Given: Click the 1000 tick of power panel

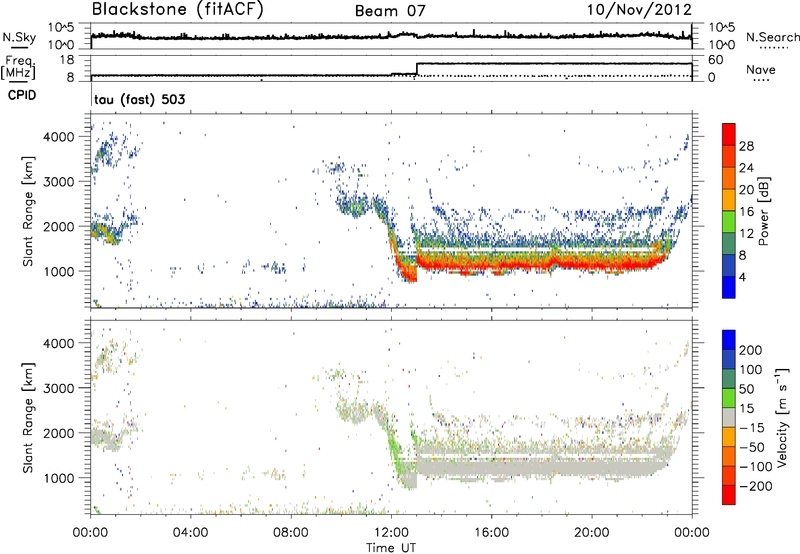Looking at the screenshot, I should click(59, 271).
